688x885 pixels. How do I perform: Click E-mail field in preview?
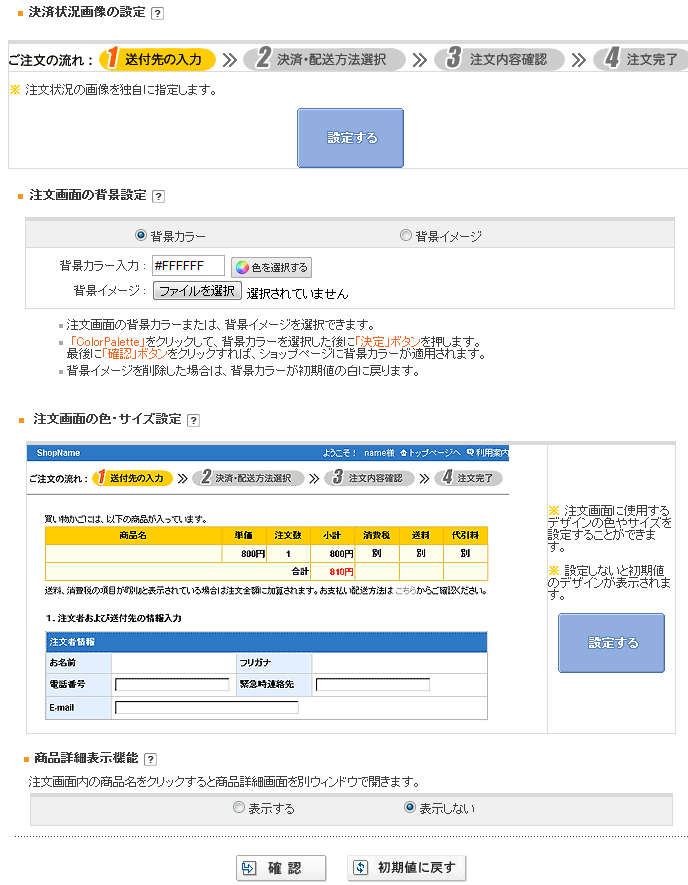(x=207, y=708)
